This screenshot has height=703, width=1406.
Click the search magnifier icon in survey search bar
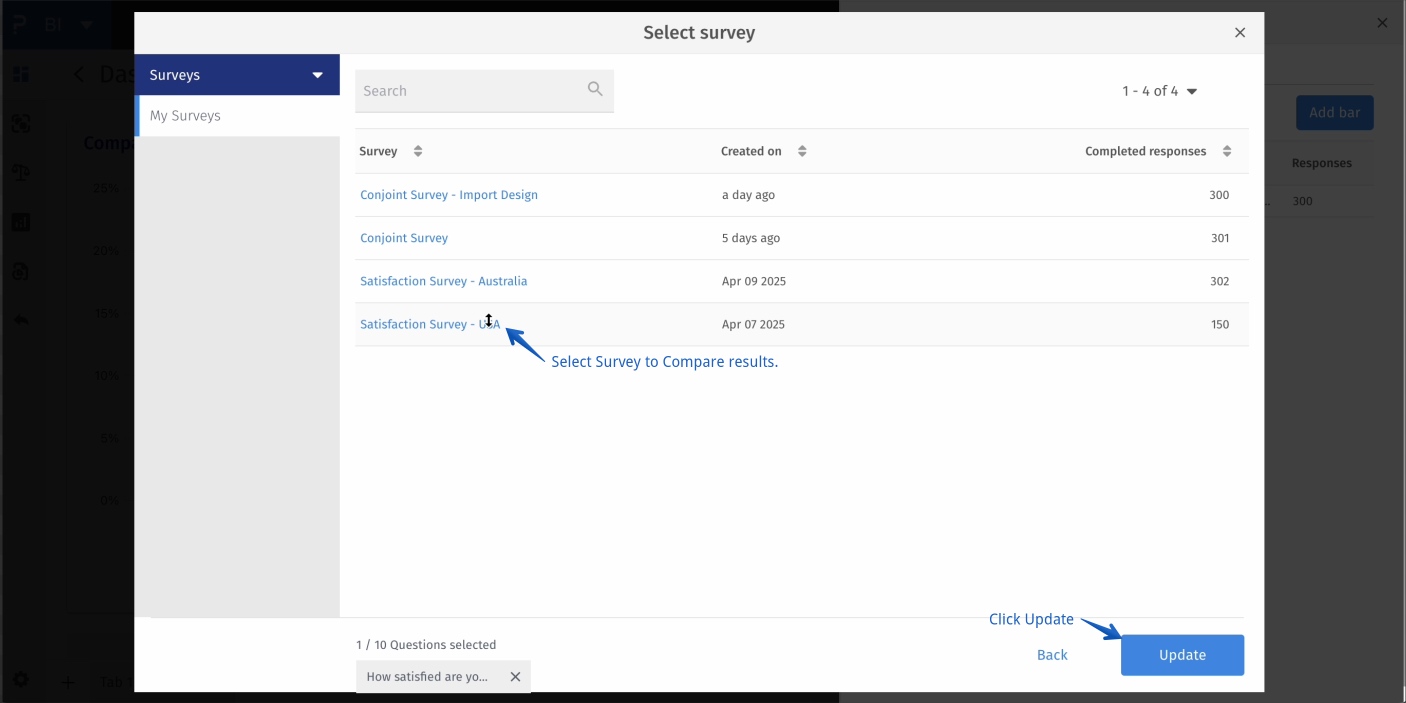tap(595, 89)
